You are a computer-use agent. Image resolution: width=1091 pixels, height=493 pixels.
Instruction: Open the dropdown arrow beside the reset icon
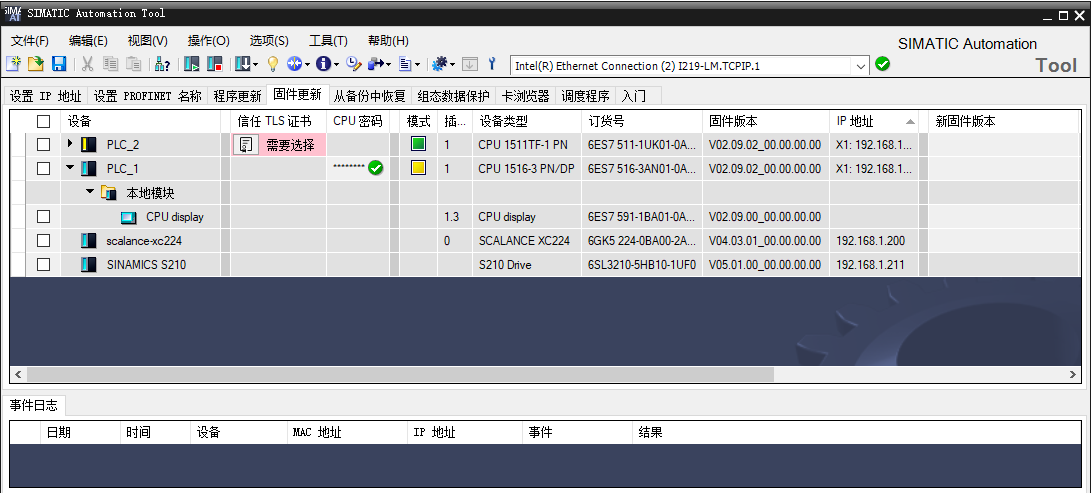point(308,65)
